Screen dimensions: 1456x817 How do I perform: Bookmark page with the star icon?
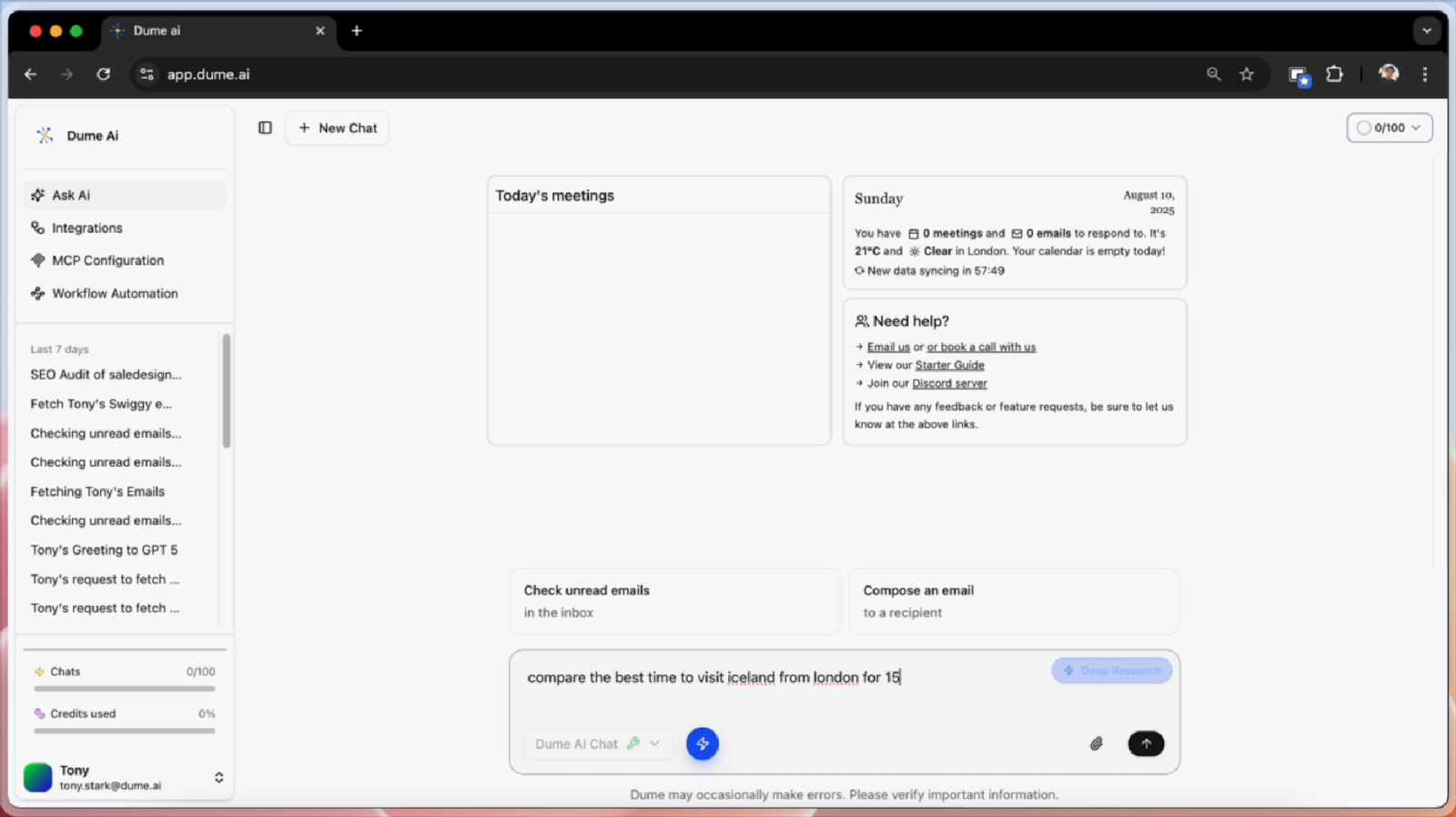click(1247, 75)
